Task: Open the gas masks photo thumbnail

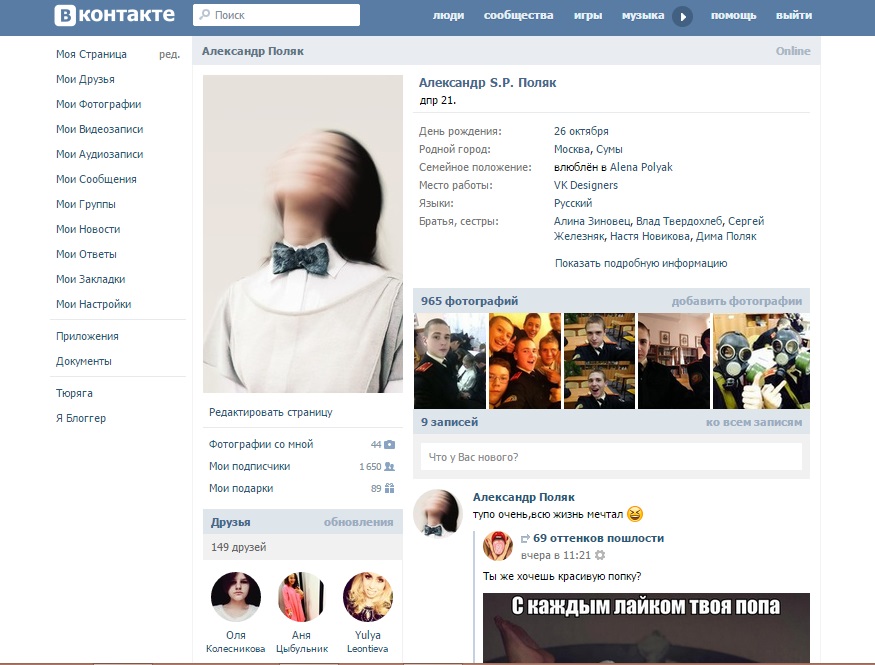Action: [761, 361]
